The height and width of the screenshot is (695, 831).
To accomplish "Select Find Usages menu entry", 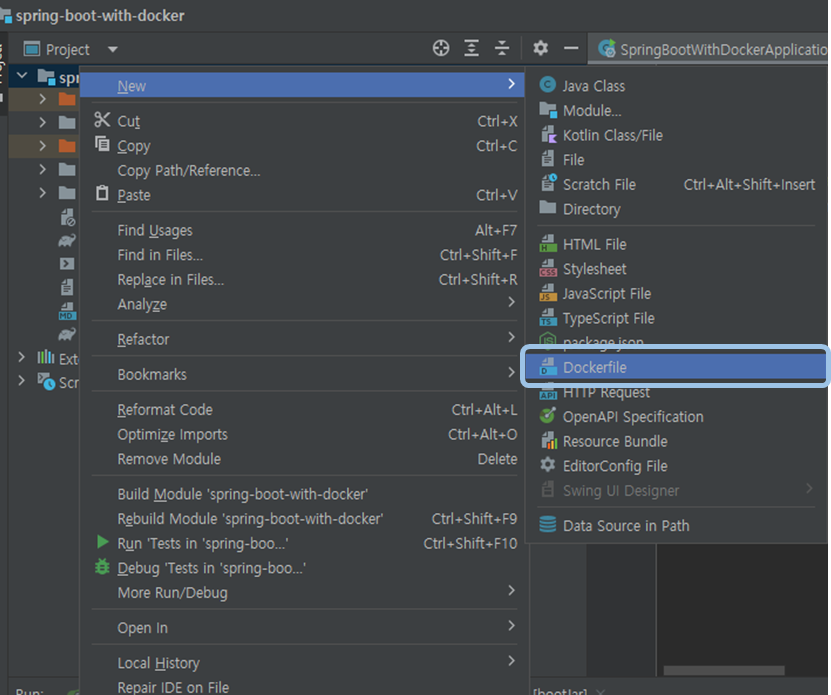I will [304, 230].
